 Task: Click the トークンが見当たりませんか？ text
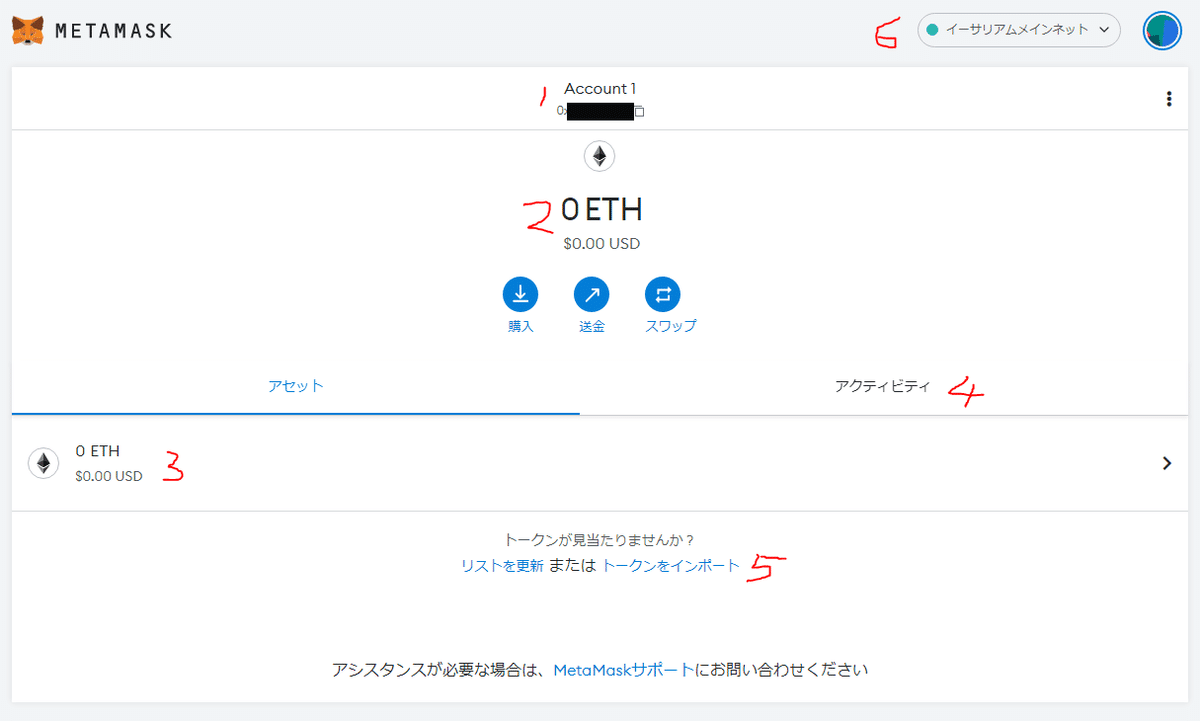coord(600,540)
